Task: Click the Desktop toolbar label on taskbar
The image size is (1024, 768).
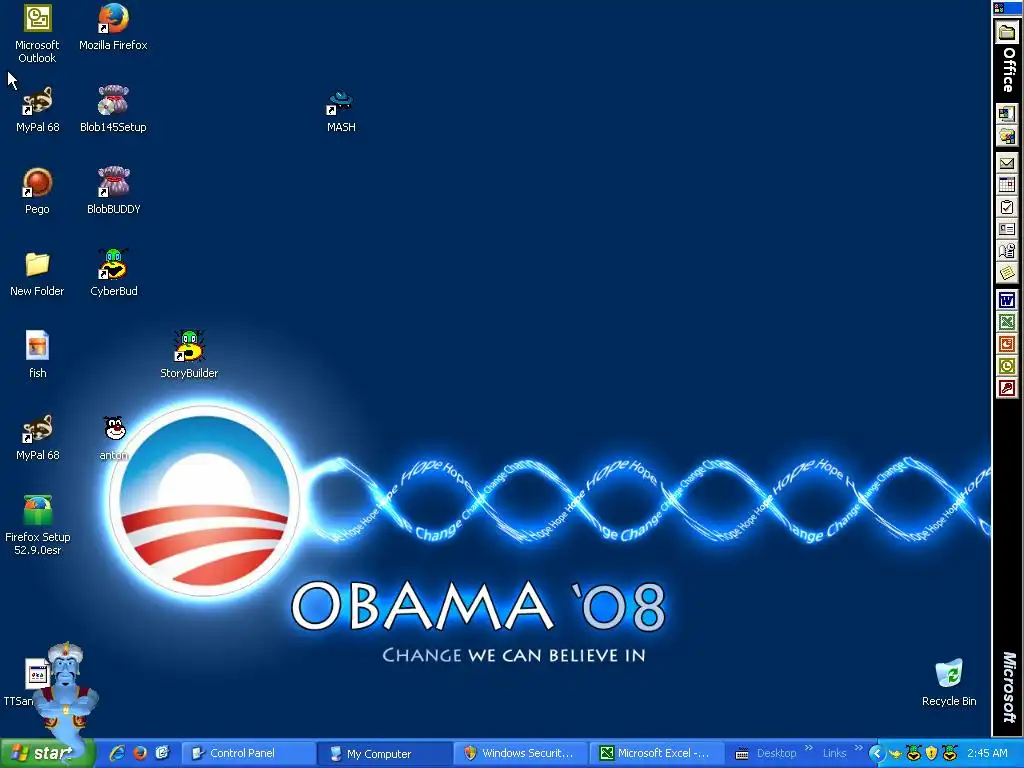Action: (776, 753)
